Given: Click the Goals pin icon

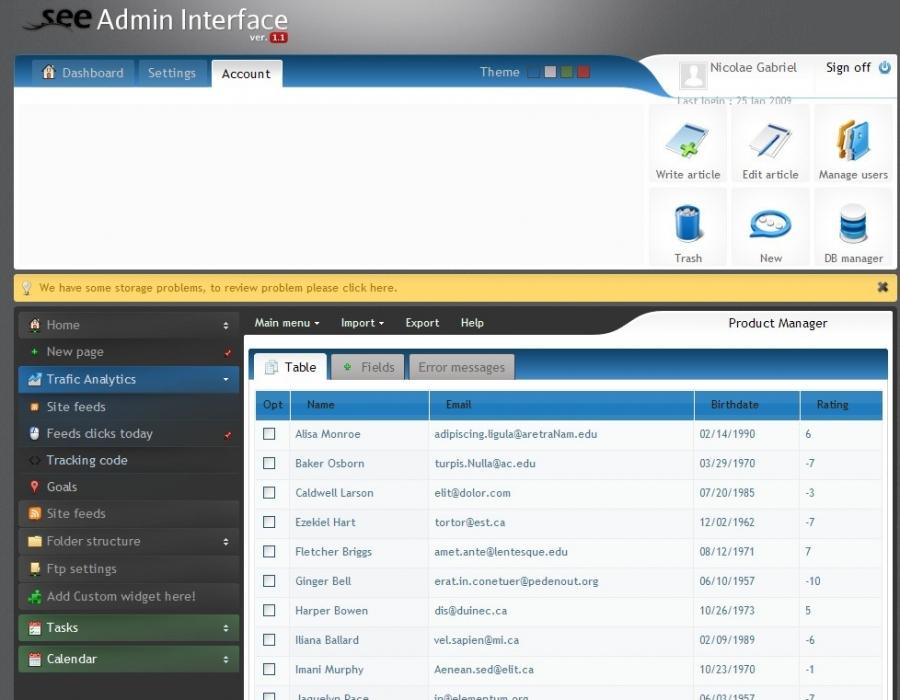Looking at the screenshot, I should pyautogui.click(x=34, y=487).
